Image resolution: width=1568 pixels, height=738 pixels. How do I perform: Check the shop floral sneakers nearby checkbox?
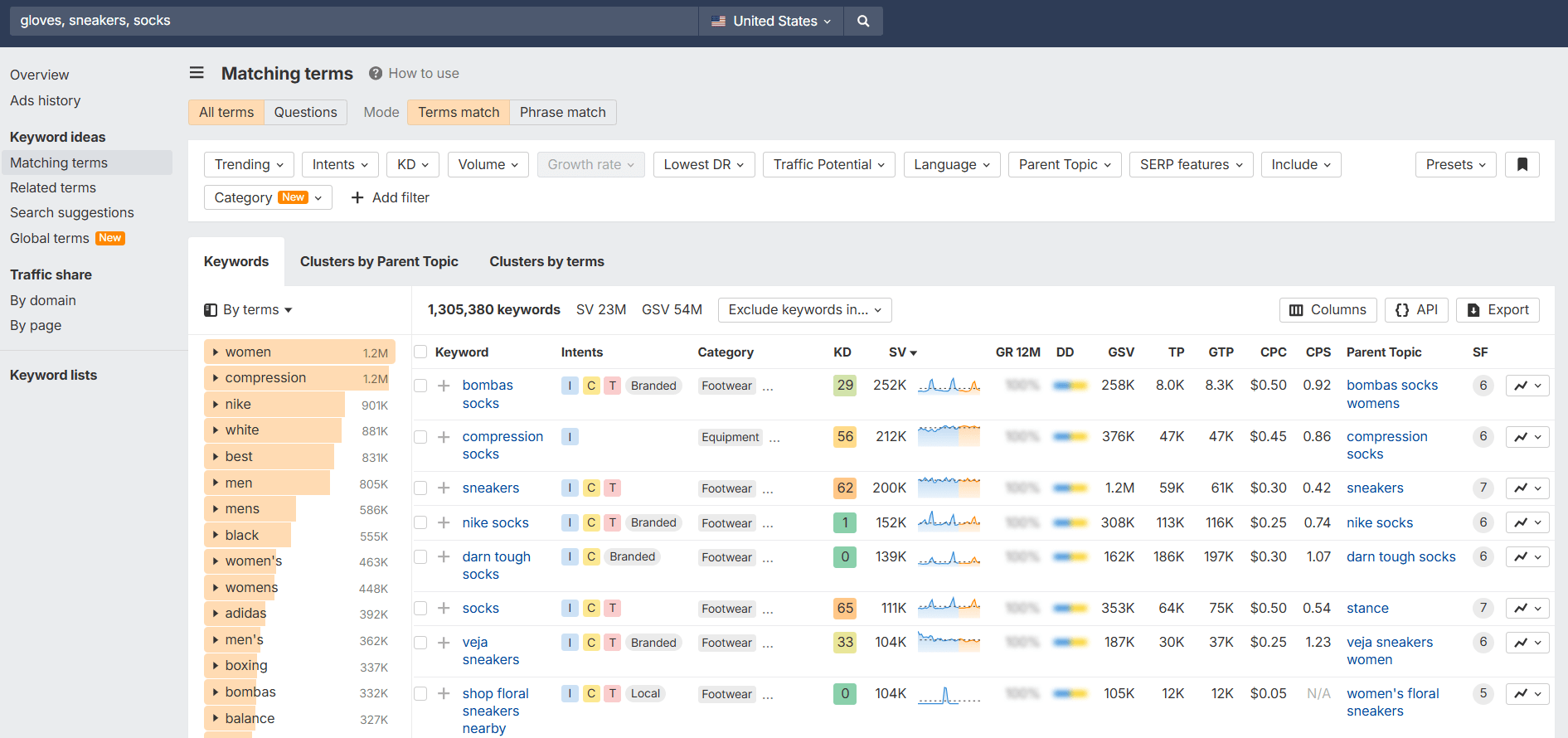click(x=420, y=694)
